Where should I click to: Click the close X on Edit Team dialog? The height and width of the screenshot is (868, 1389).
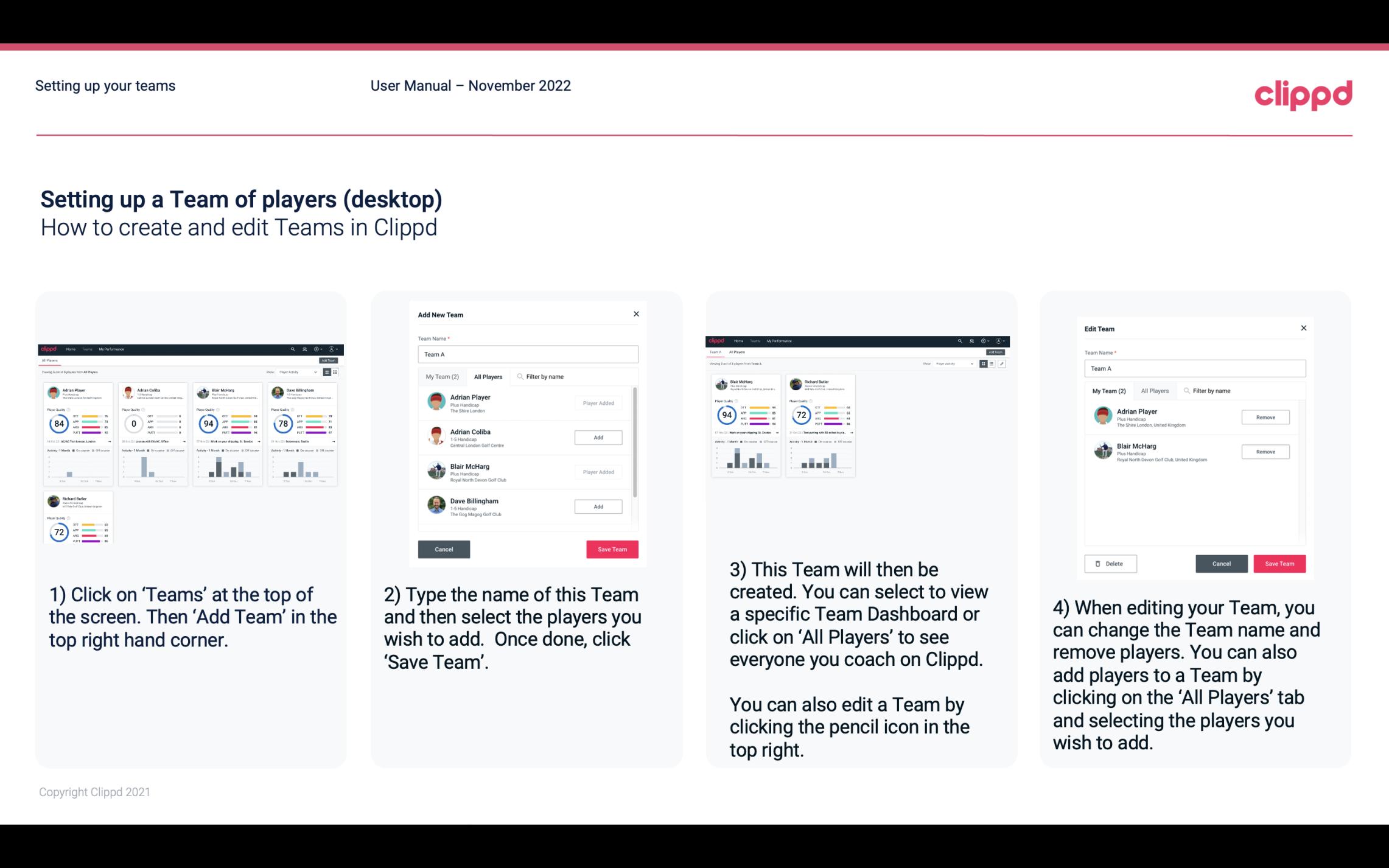[1303, 329]
